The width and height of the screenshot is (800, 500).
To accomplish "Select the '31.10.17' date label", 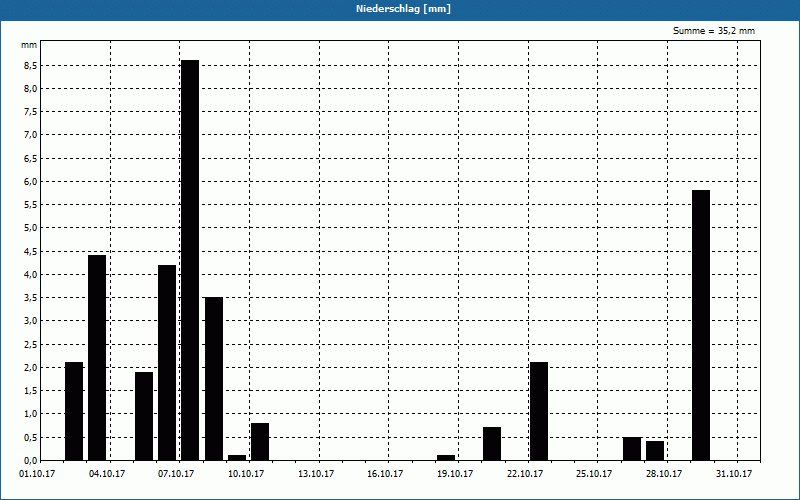I will tap(734, 474).
